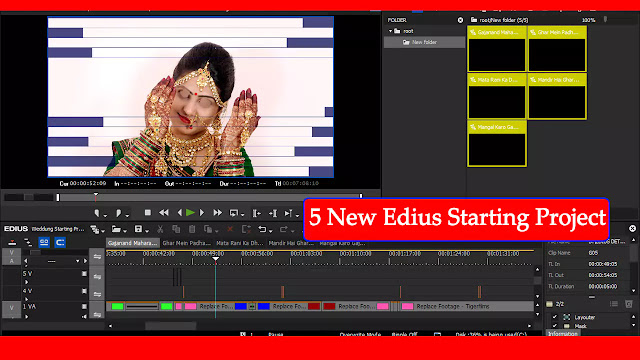Expand the 1 VA track
The image size is (640, 360).
27,316
